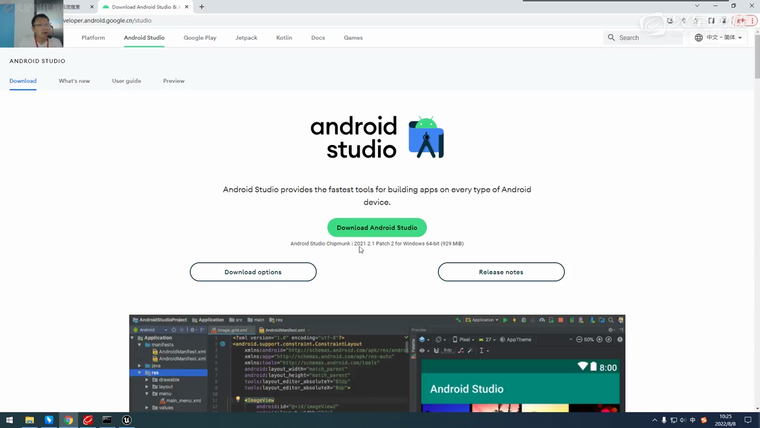Open Google Play in top navigation

click(x=200, y=38)
